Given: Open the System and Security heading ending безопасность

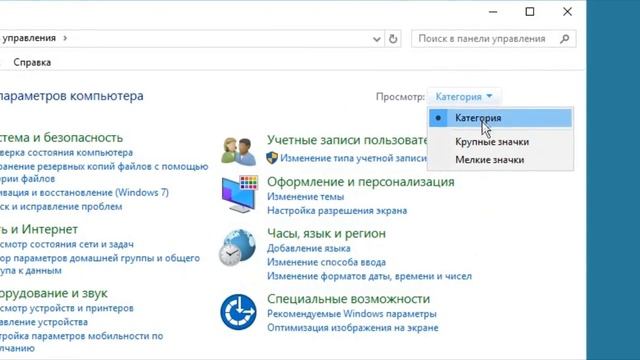Looking at the screenshot, I should tap(61, 138).
